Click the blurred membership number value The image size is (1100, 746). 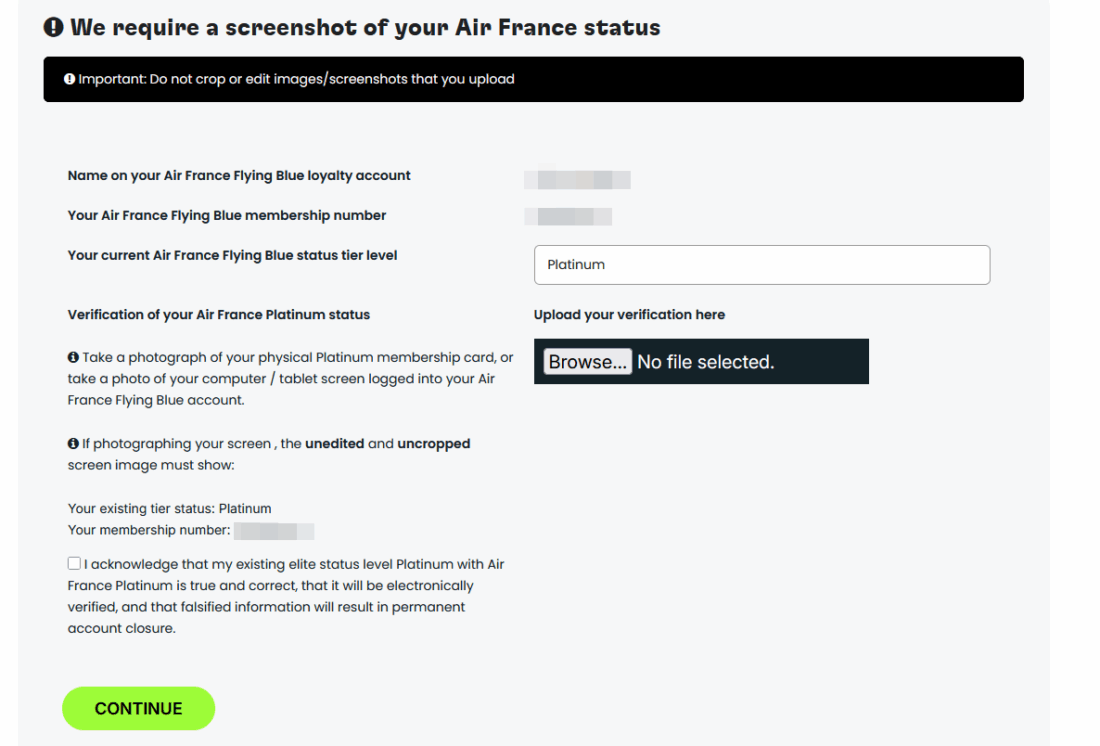pos(568,216)
